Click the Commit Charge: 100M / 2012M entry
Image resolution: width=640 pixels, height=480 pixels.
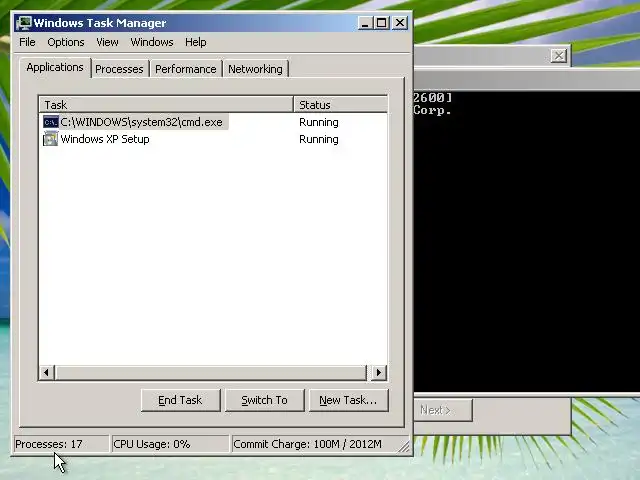point(316,444)
